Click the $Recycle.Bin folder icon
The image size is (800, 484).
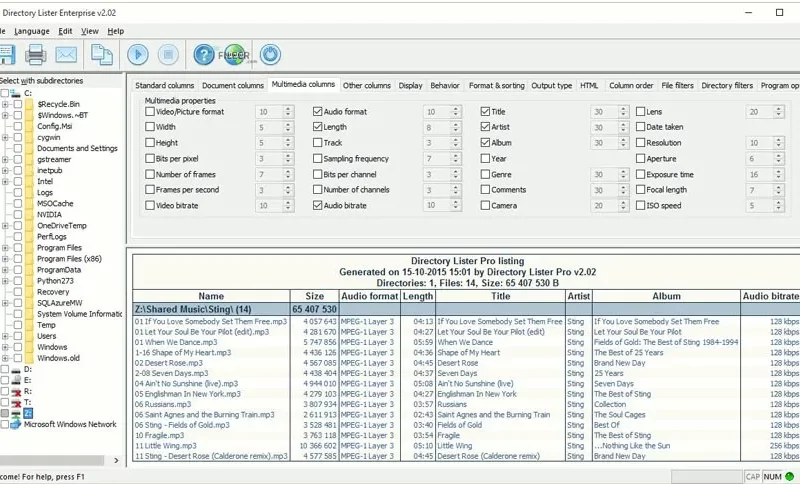(29, 104)
